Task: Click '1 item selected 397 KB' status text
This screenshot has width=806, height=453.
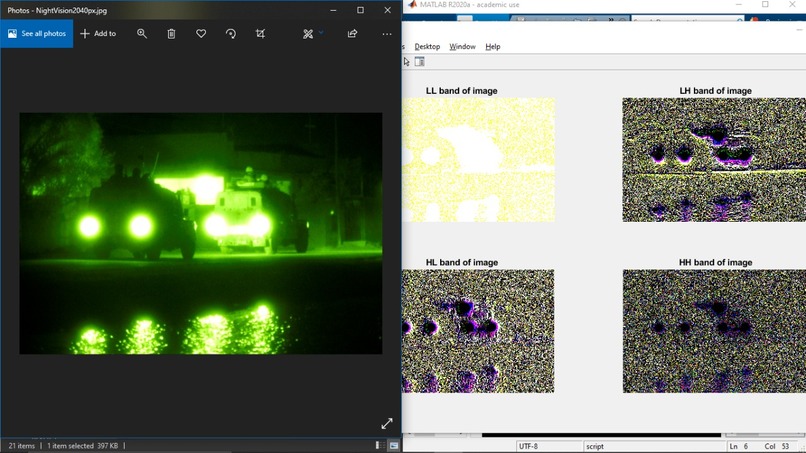Action: [82, 446]
